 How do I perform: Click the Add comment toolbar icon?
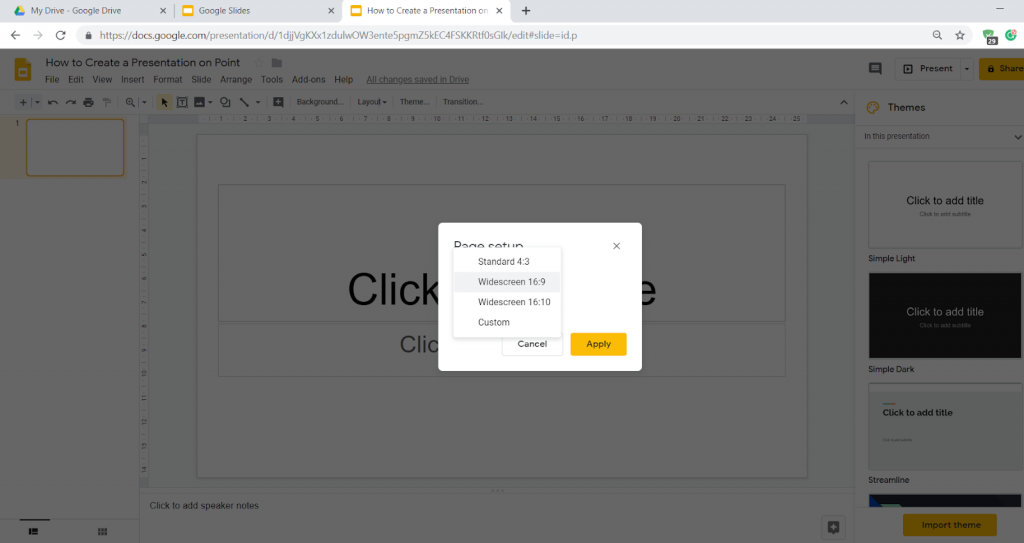[278, 102]
